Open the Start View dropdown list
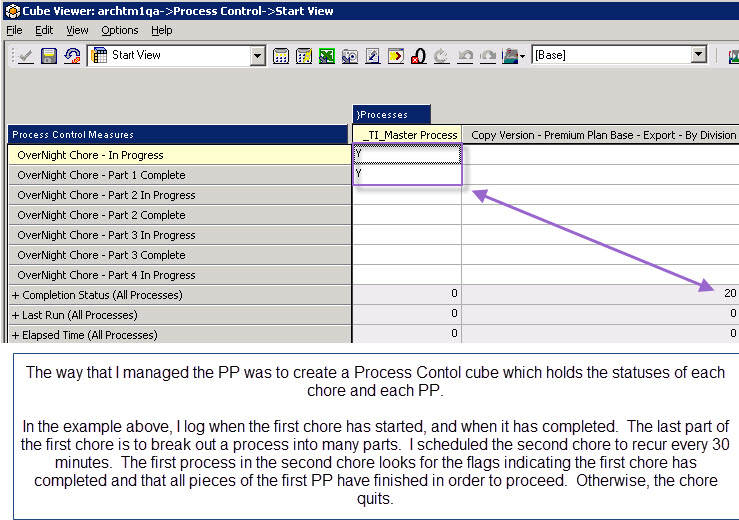 tap(257, 56)
